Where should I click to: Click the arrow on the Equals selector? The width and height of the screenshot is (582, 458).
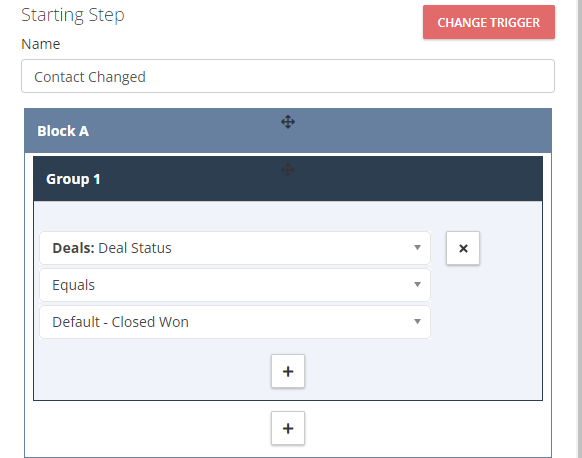[x=417, y=285]
